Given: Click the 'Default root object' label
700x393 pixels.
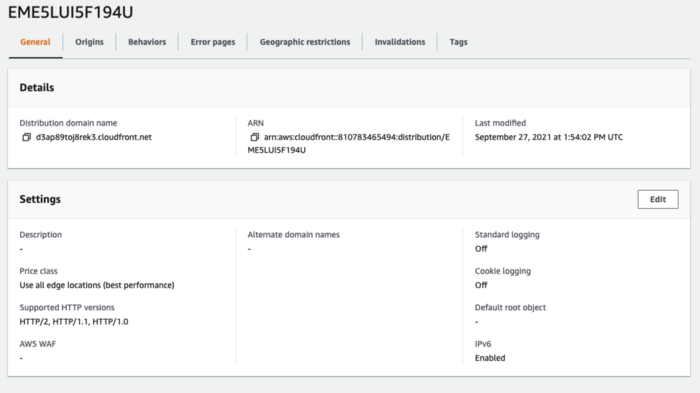Looking at the screenshot, I should click(510, 307).
